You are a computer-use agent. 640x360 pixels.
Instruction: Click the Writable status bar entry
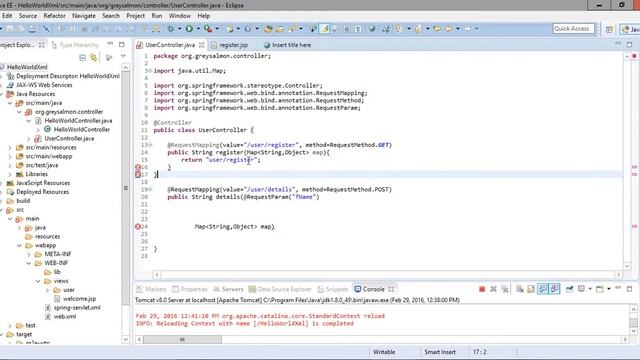click(384, 352)
